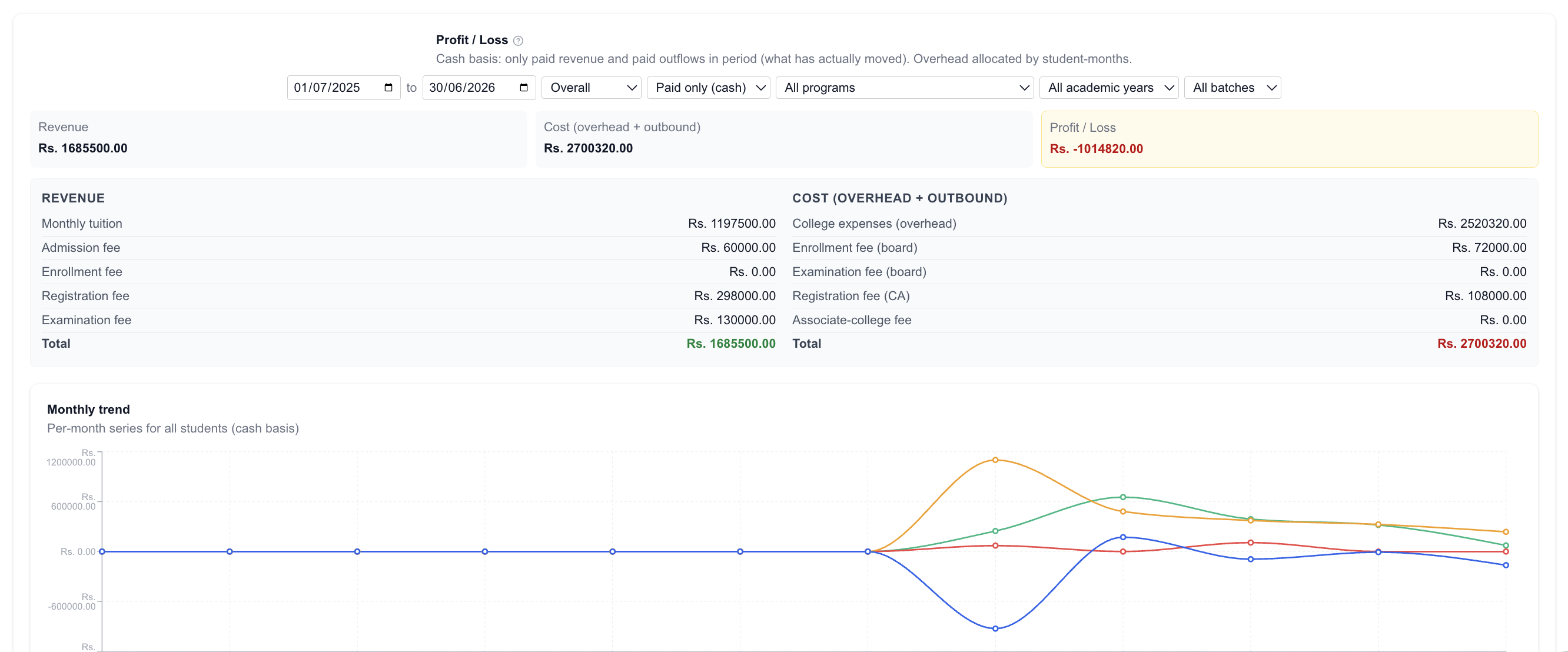
Task: Click the green peak data point on chart
Action: tap(1123, 497)
